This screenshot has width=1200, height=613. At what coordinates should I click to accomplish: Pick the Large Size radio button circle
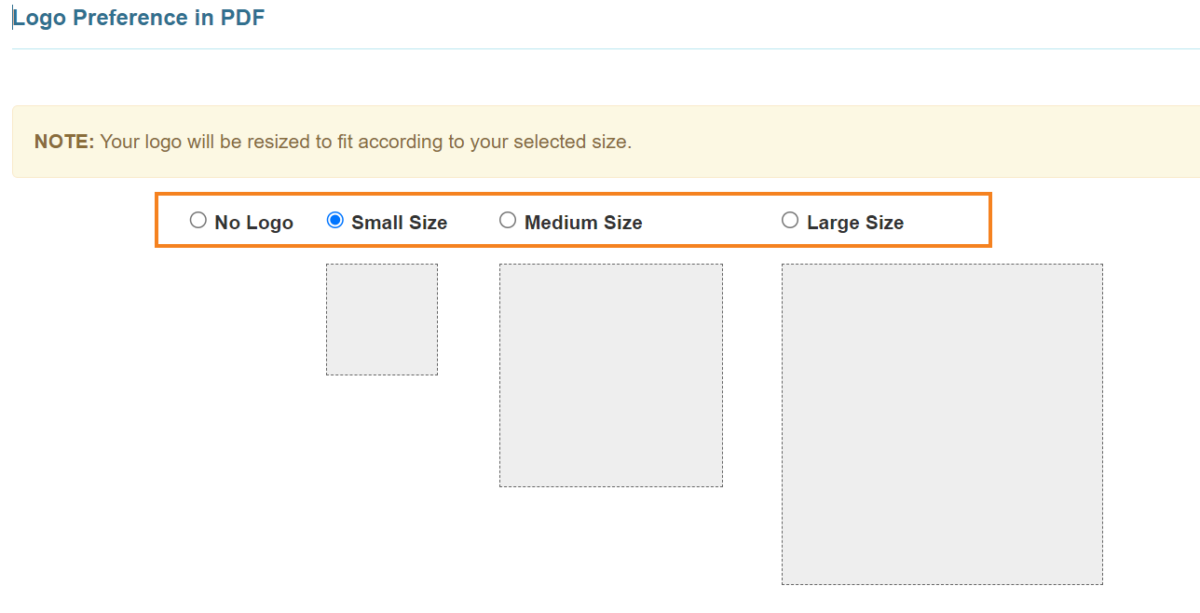[x=790, y=220]
